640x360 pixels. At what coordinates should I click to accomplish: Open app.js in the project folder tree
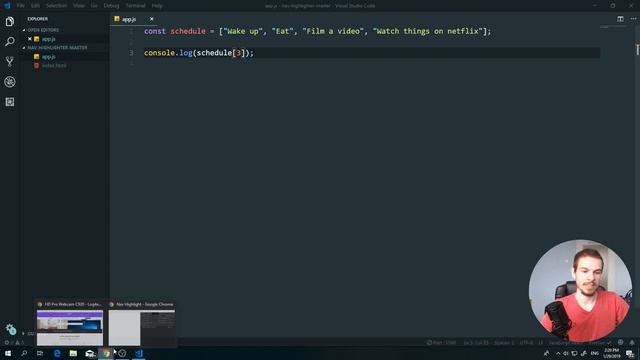coord(49,57)
